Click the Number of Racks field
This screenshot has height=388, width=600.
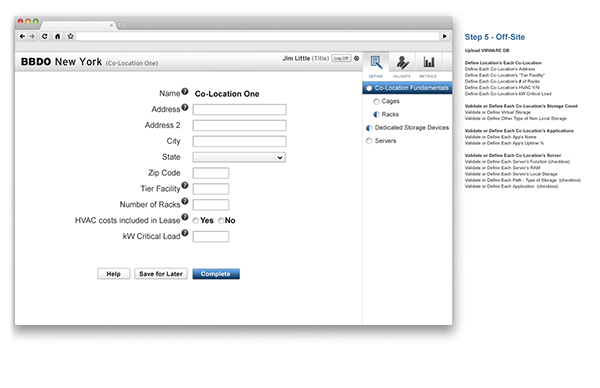tap(211, 205)
